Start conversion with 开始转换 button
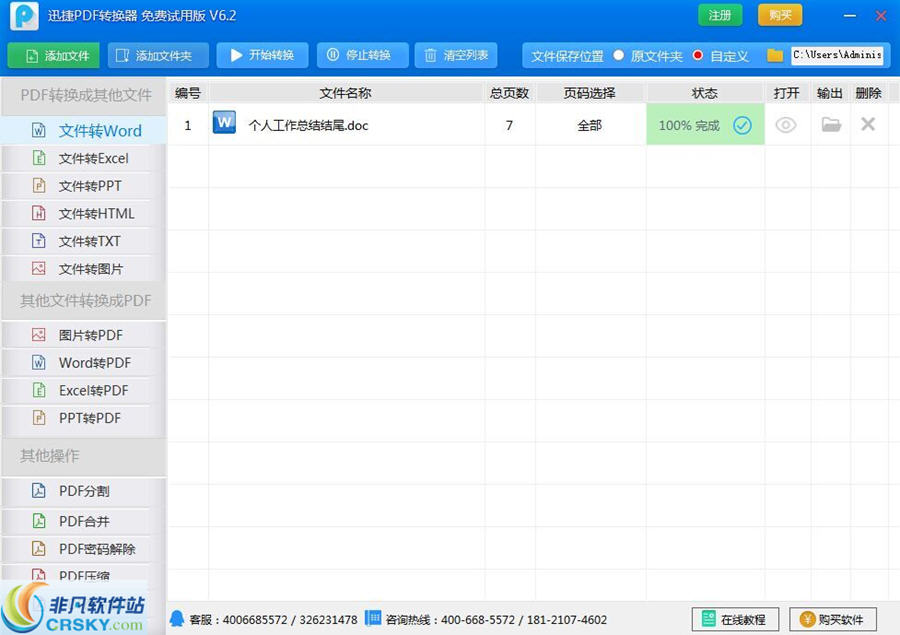This screenshot has width=900, height=635. [x=262, y=56]
